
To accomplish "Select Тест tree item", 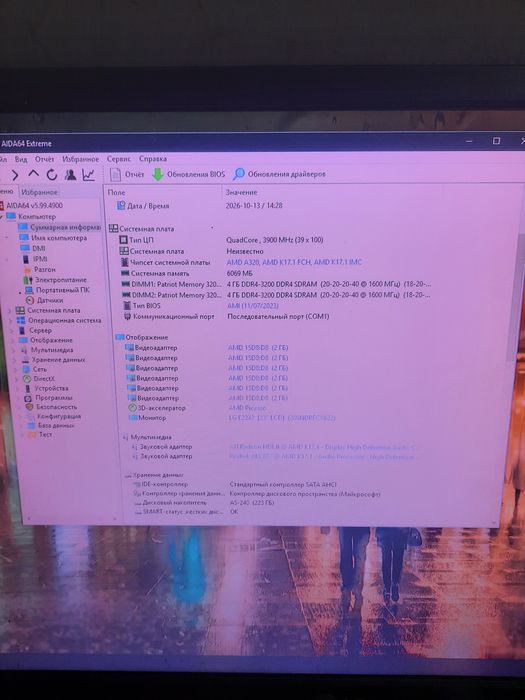I will pos(45,434).
